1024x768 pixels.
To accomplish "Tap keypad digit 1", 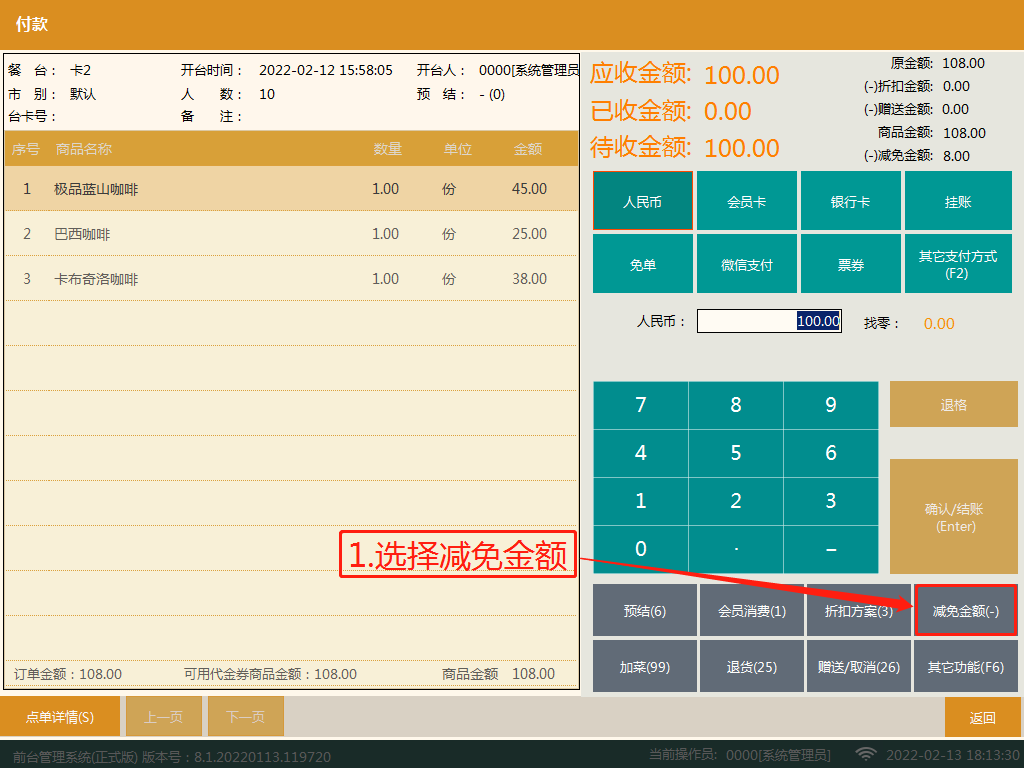I will pos(641,501).
